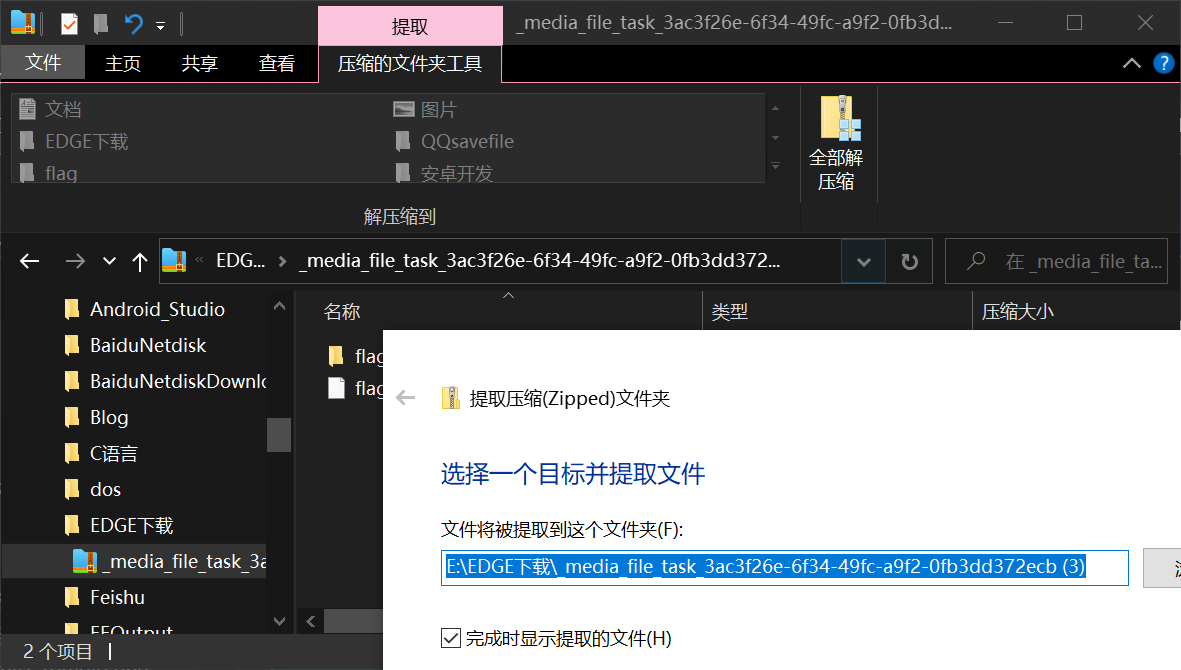Switch to the 查看 ribbon tab

pyautogui.click(x=276, y=63)
